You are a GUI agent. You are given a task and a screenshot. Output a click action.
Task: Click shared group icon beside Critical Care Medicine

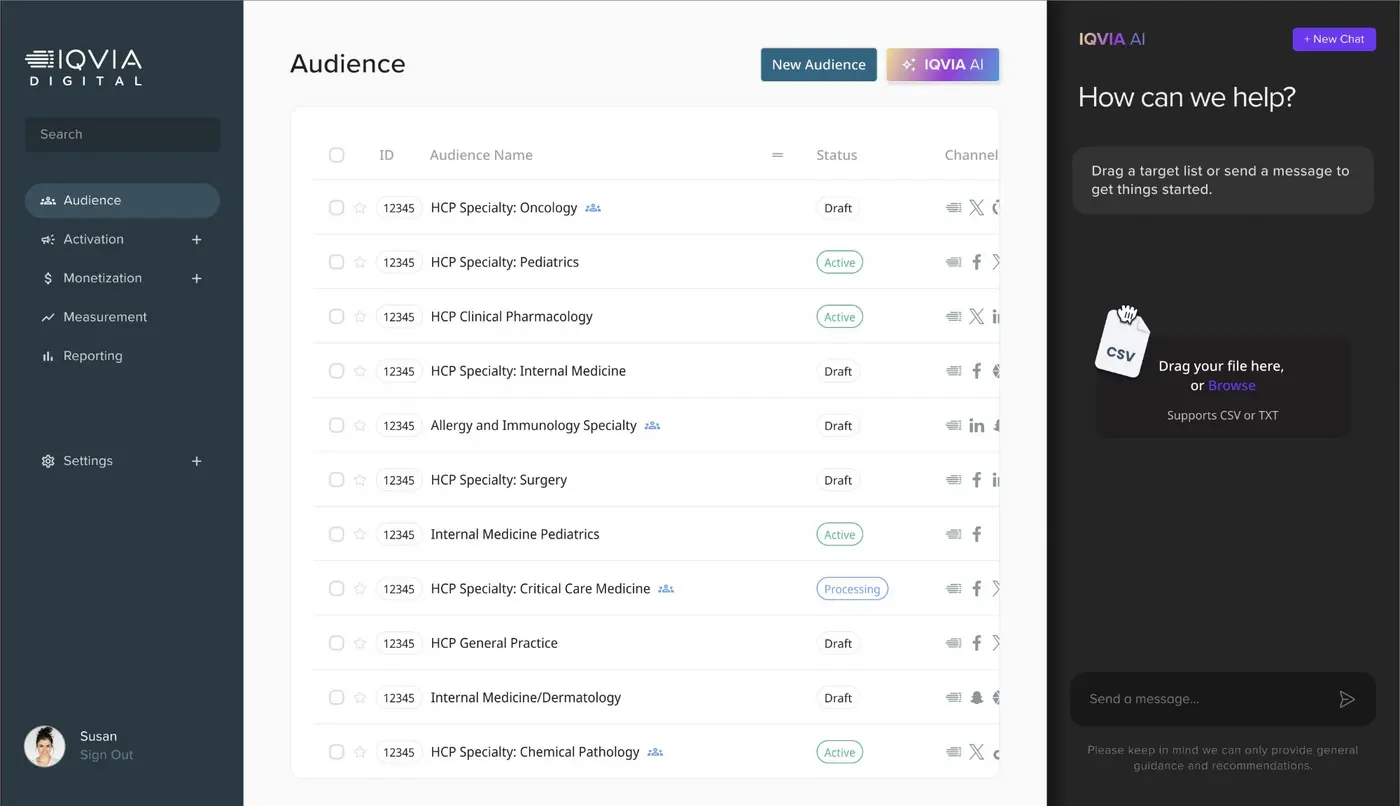[x=666, y=589]
